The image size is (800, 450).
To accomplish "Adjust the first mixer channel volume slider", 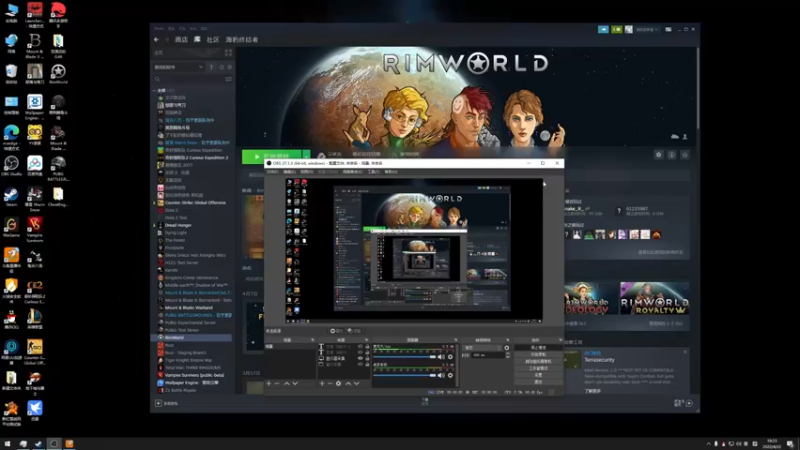I will (405, 357).
